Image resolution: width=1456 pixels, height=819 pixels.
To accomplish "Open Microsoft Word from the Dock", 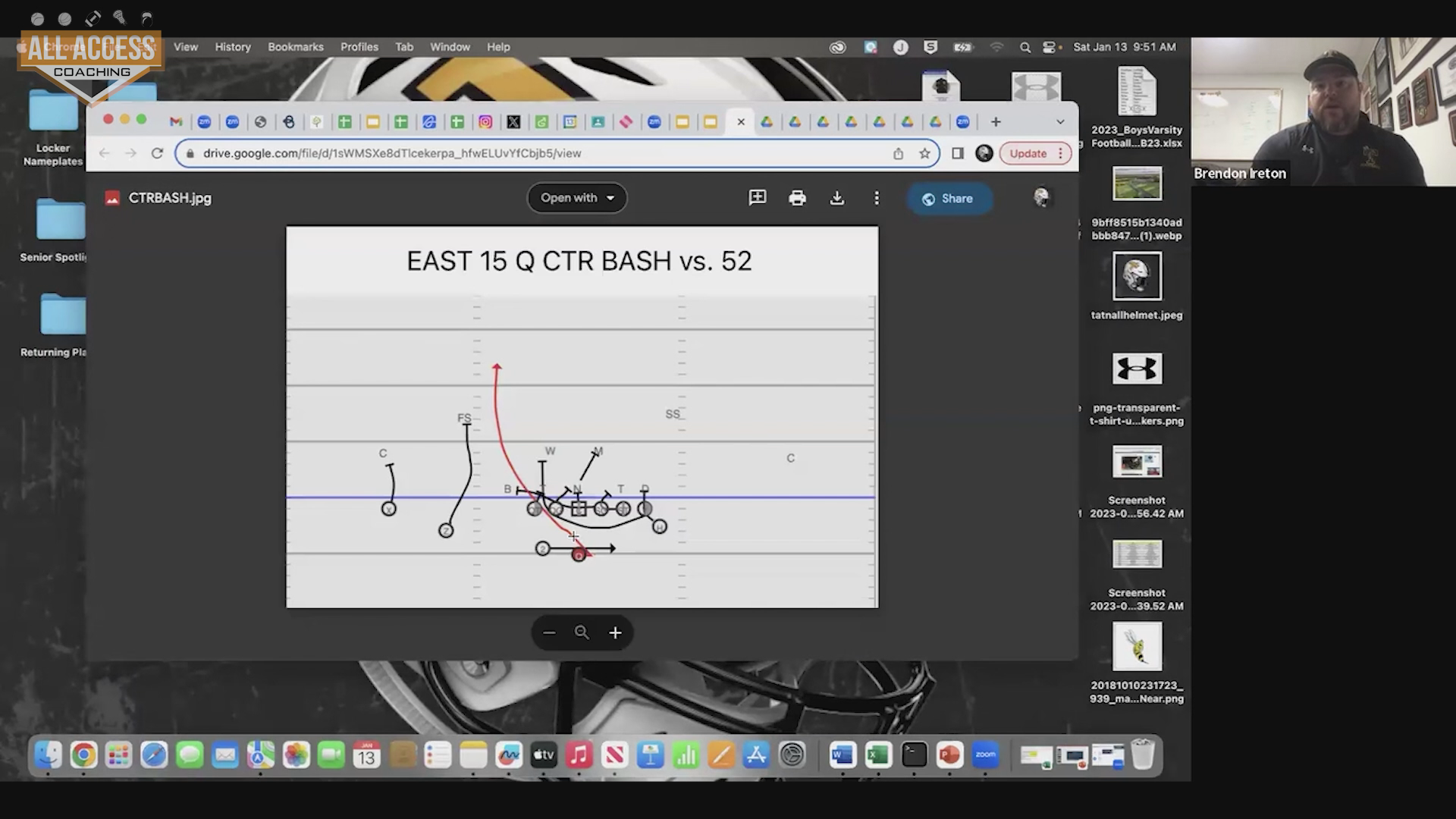I will 843,755.
